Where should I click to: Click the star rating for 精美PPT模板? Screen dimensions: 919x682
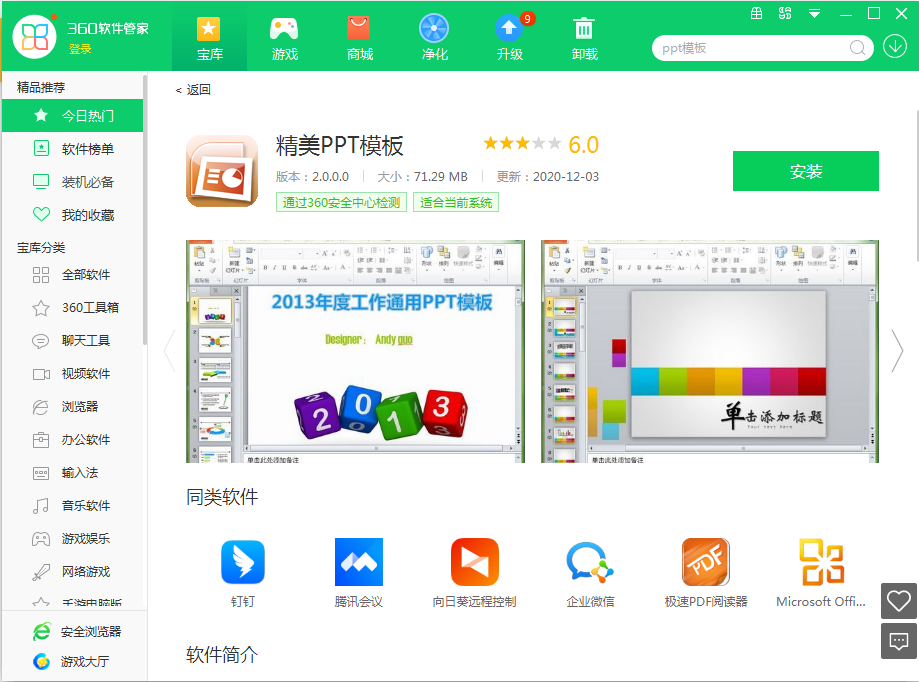(522, 143)
